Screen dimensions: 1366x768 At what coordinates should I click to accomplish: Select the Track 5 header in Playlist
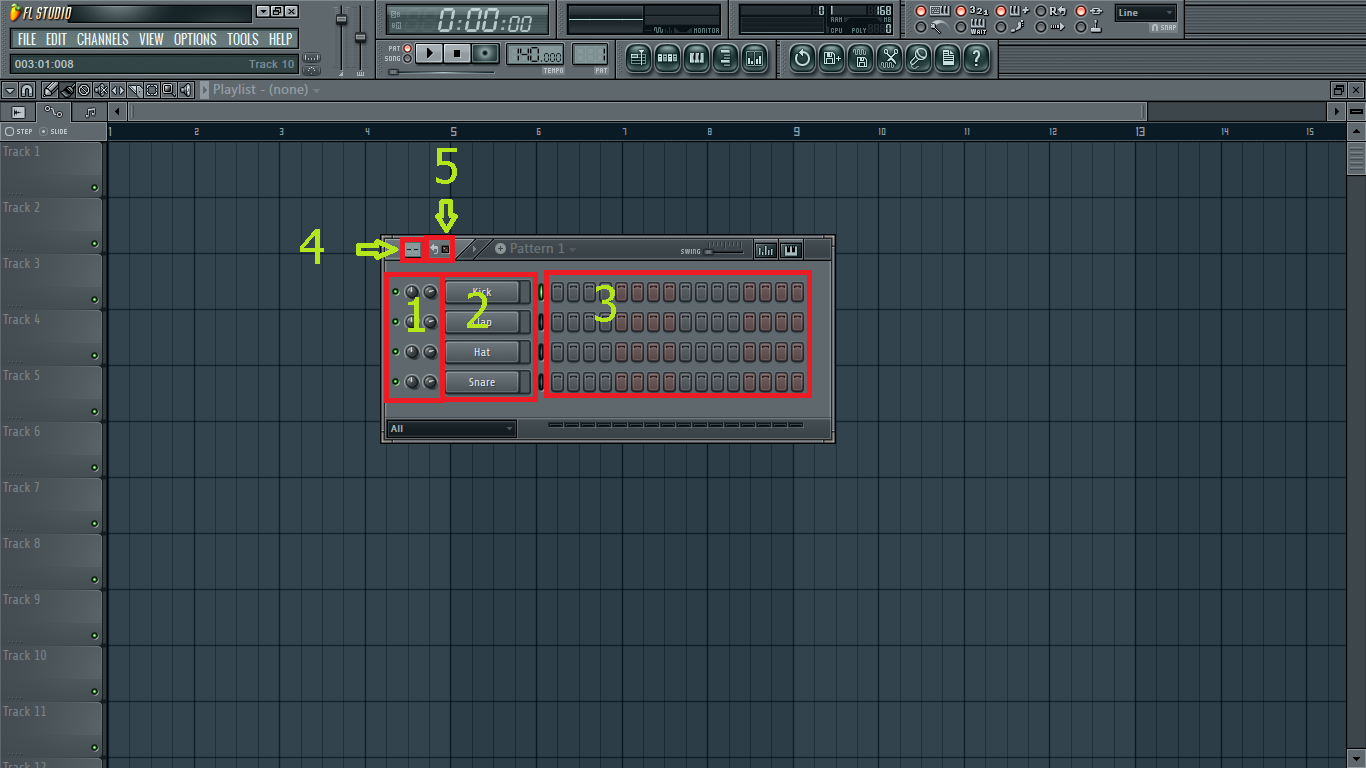[52, 393]
